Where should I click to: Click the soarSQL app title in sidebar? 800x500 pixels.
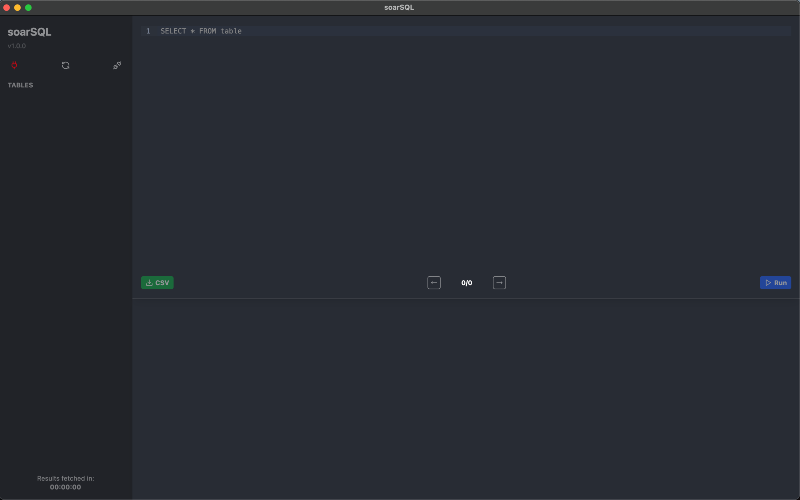[29, 32]
